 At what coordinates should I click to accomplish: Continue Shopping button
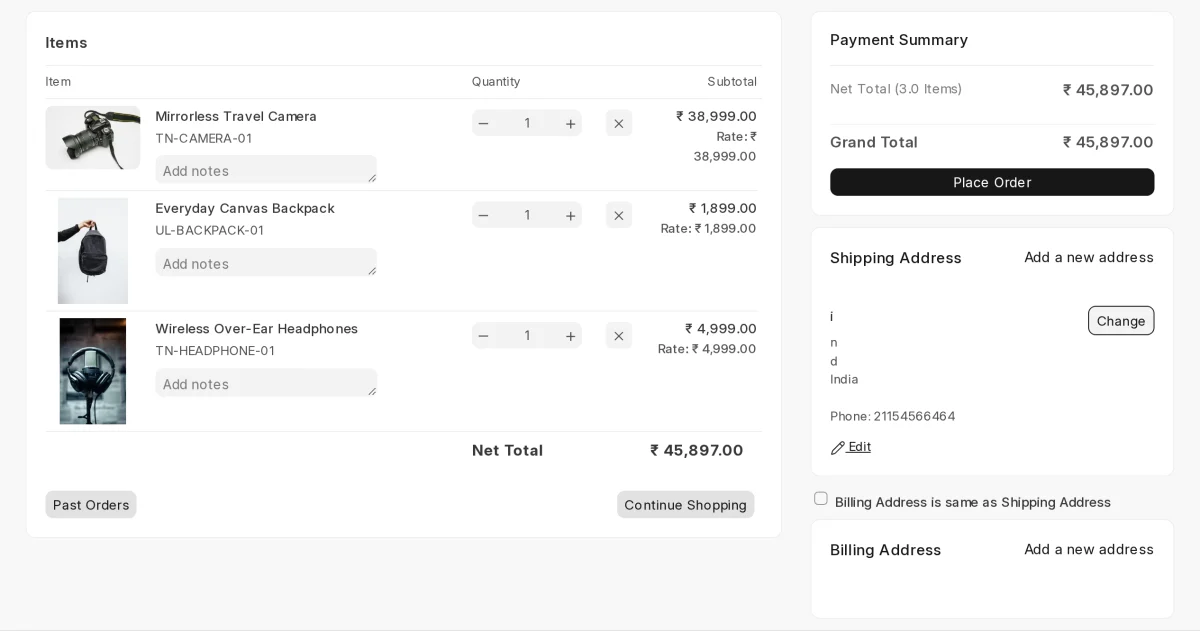(686, 505)
